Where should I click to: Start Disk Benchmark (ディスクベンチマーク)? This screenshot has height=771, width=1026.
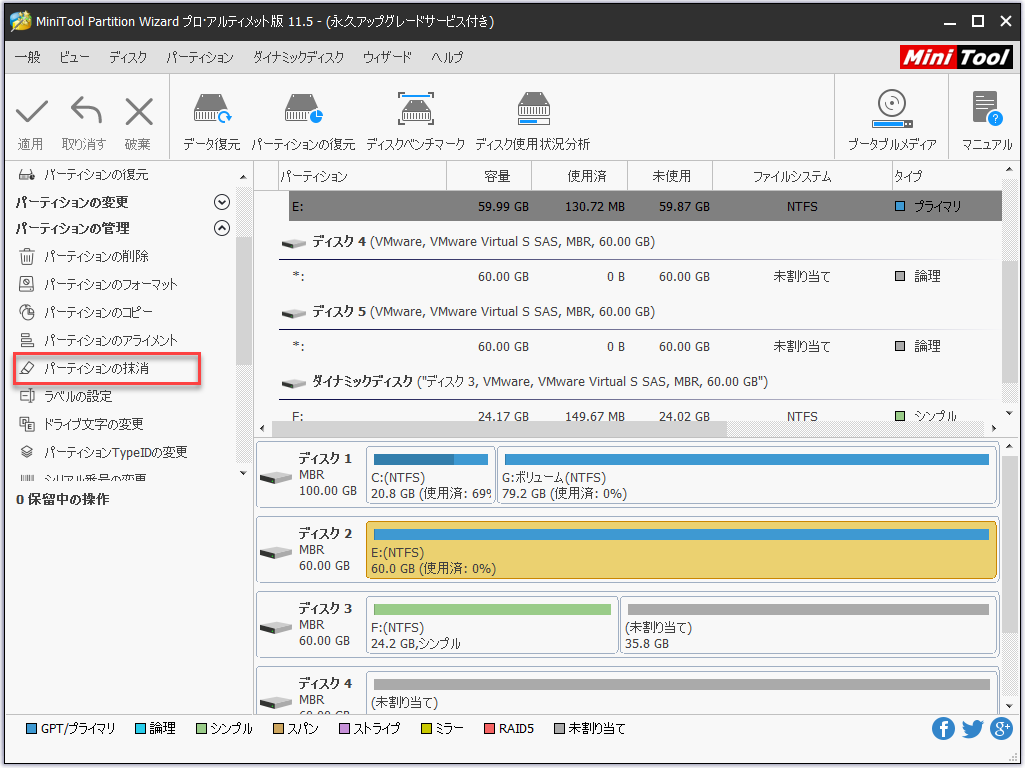(x=415, y=116)
